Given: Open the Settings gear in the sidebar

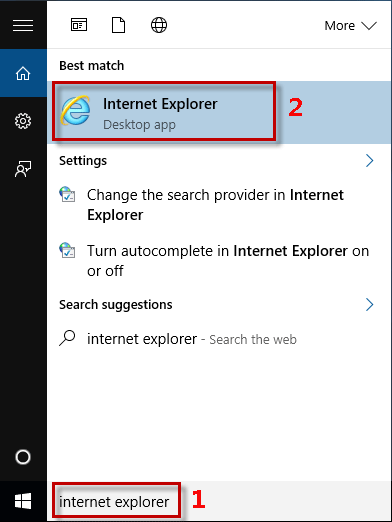Looking at the screenshot, I should click(23, 121).
